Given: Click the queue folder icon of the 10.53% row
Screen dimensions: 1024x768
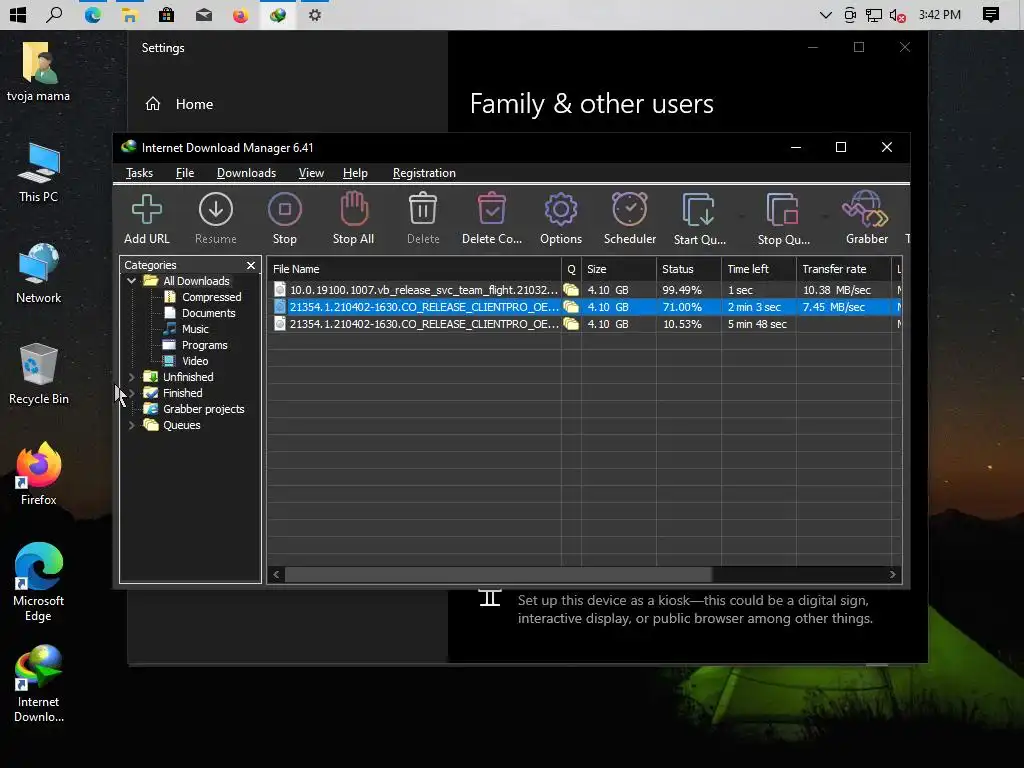Looking at the screenshot, I should pos(571,324).
